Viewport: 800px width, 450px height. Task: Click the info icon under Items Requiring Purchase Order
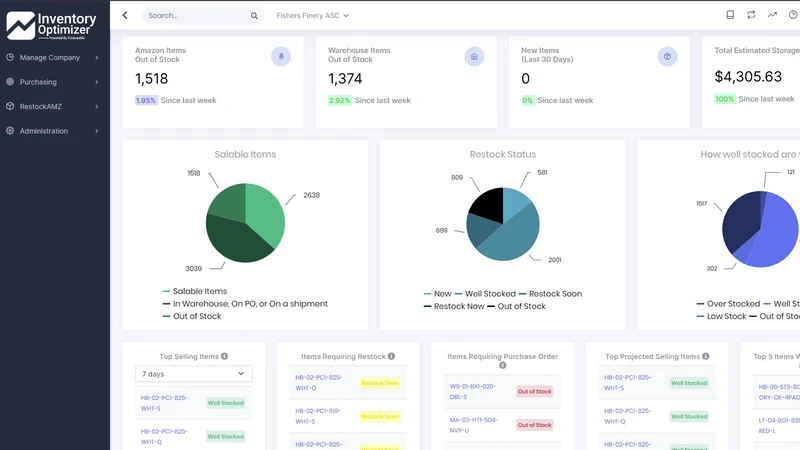point(503,365)
